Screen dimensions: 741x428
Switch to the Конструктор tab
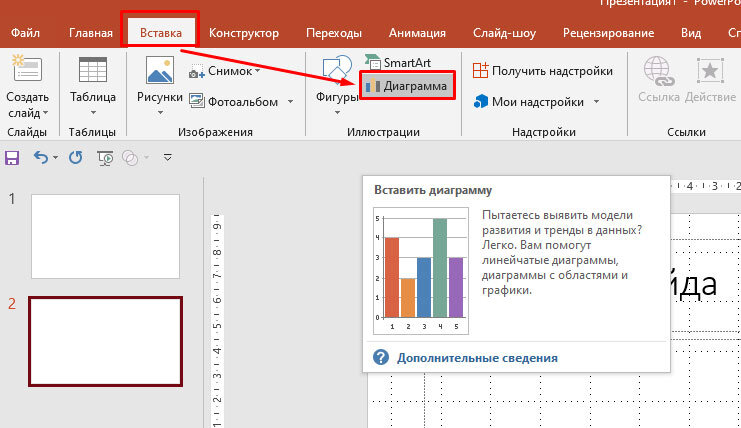[x=244, y=33]
